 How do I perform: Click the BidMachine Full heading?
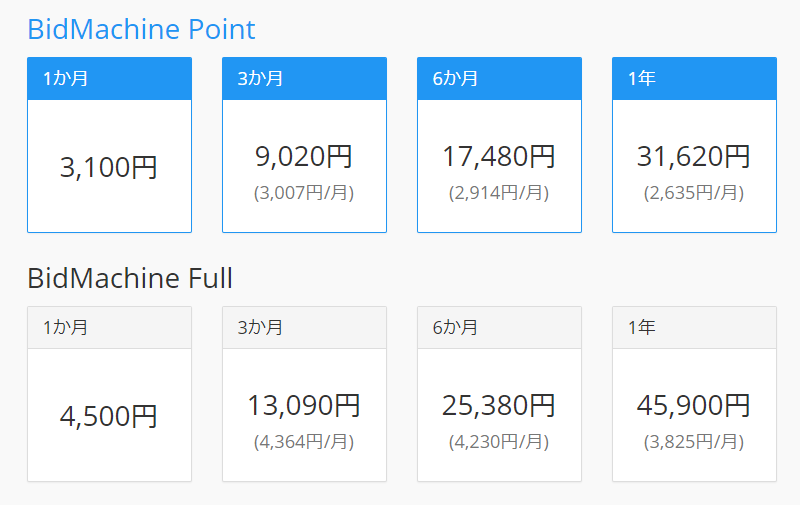tap(130, 277)
